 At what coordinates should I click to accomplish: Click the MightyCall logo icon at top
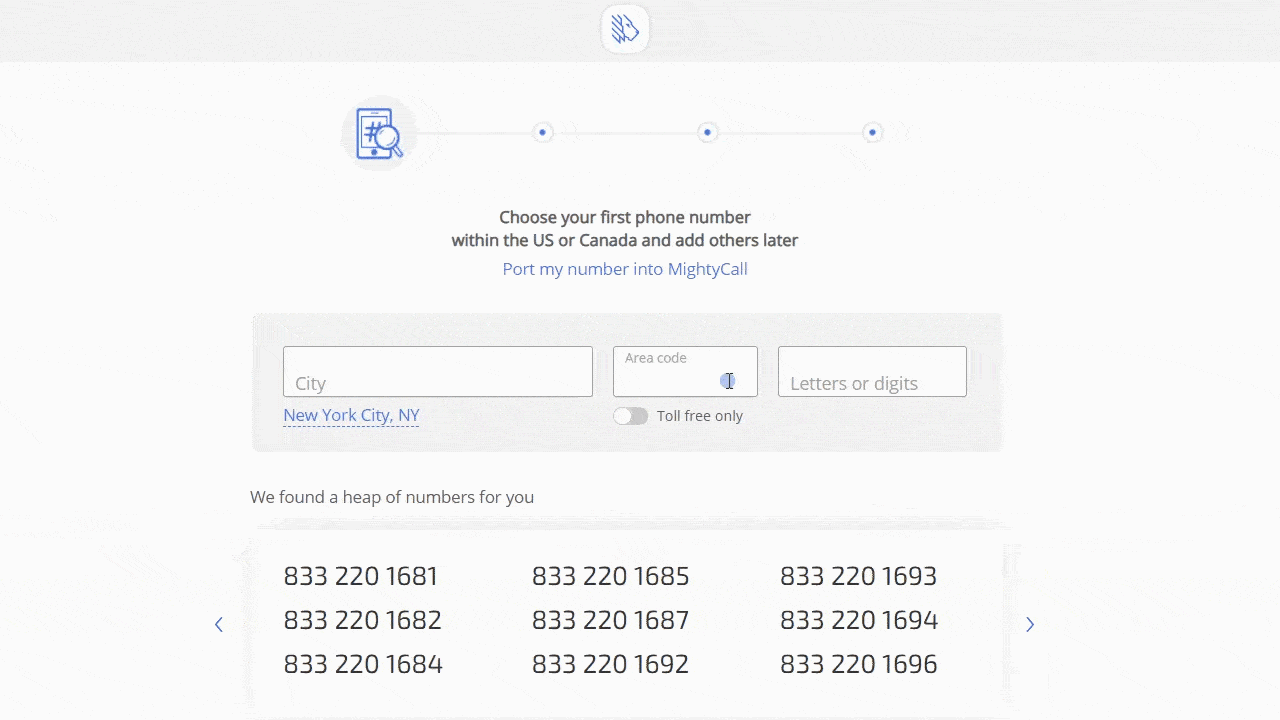[x=625, y=29]
